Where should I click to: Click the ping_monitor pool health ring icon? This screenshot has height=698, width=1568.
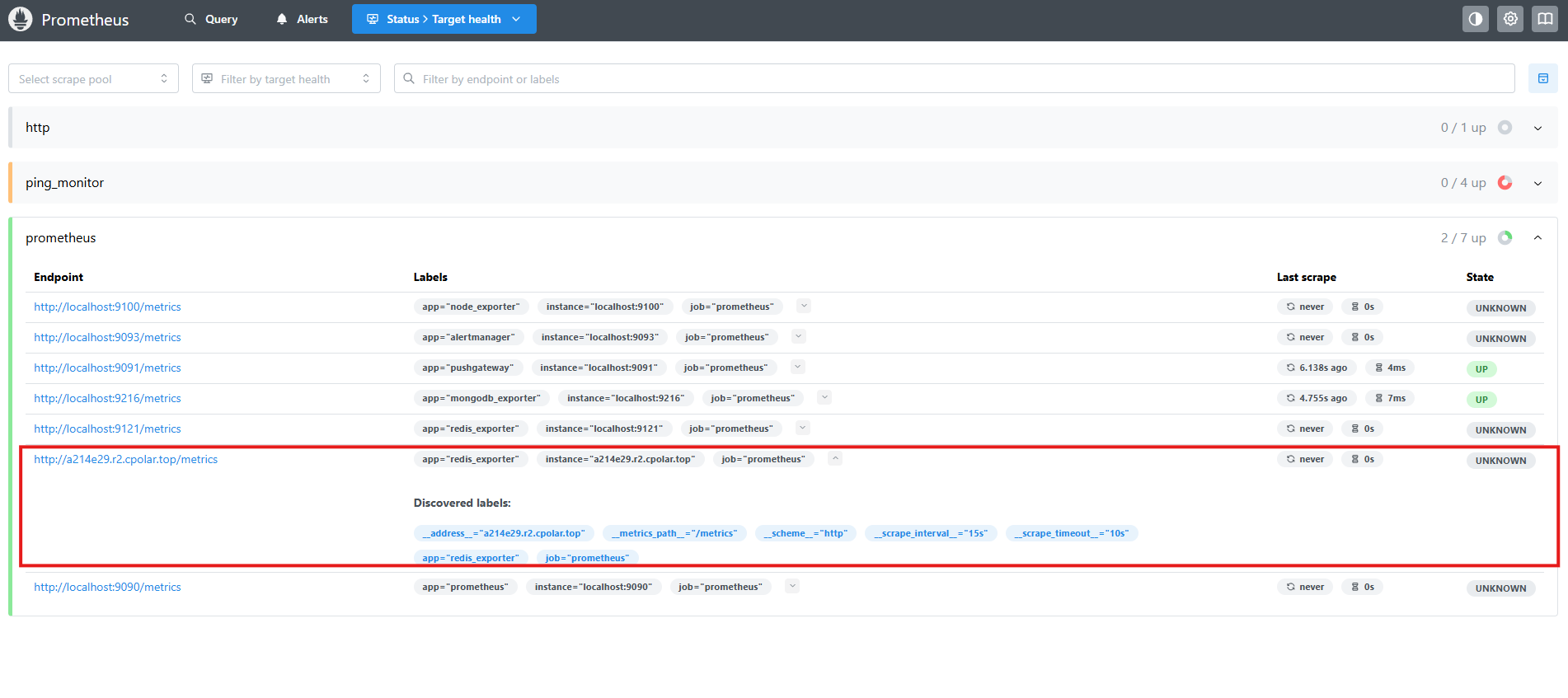coord(1505,183)
